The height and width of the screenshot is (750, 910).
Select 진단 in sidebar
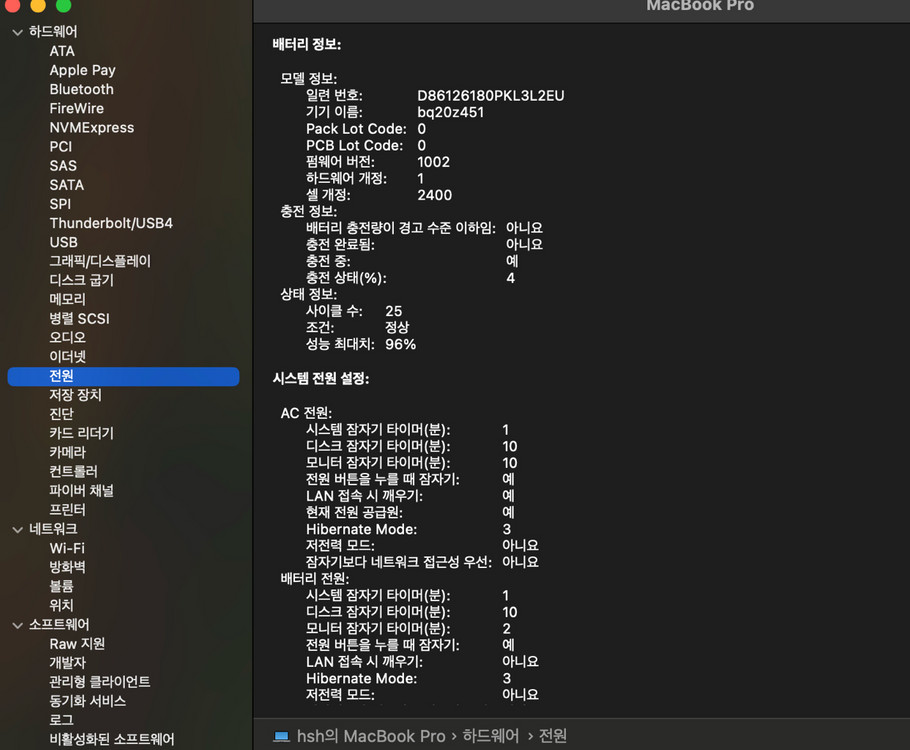(62, 414)
